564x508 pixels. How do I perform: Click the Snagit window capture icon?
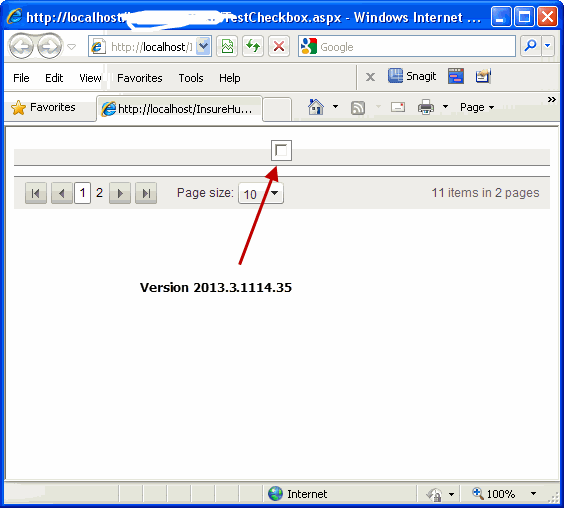point(456,76)
